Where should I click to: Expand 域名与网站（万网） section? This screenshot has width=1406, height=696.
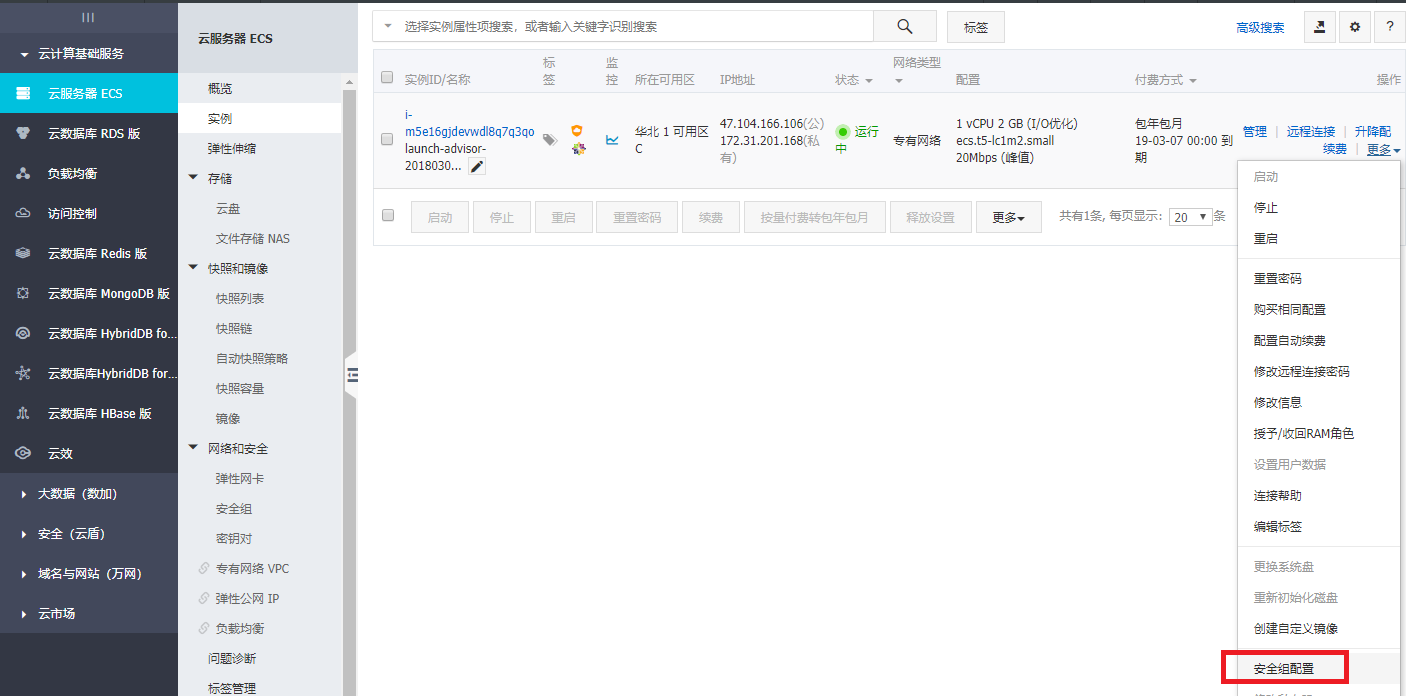[x=24, y=574]
